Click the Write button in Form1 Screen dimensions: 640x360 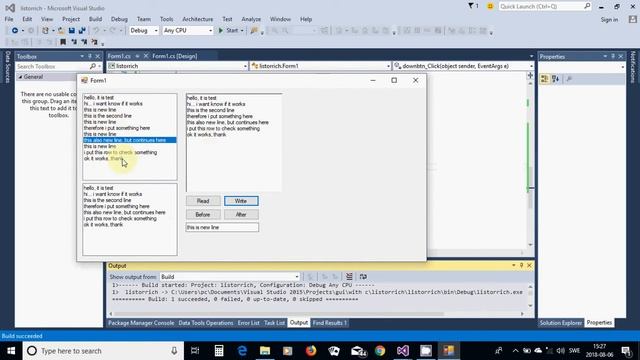click(241, 201)
